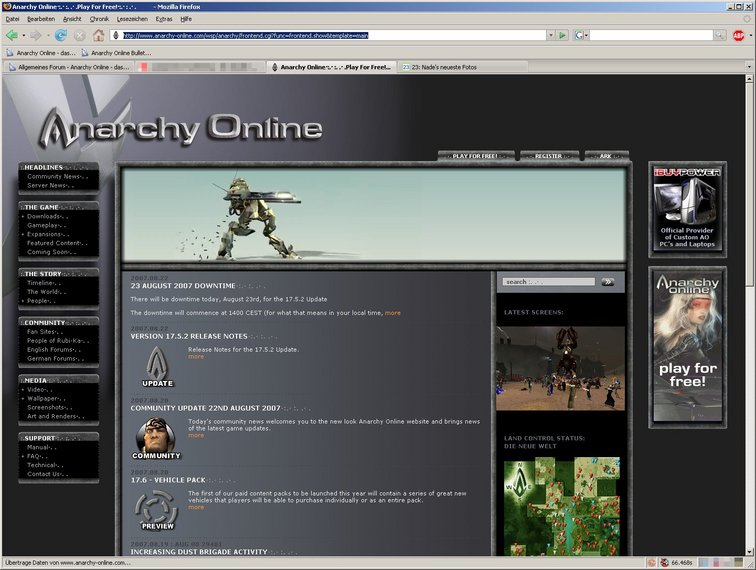Open Contact Us under Support

point(44,474)
